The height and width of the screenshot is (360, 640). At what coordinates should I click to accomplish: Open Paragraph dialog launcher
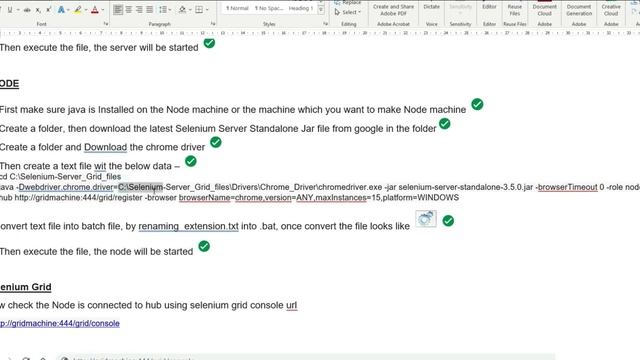(213, 24)
